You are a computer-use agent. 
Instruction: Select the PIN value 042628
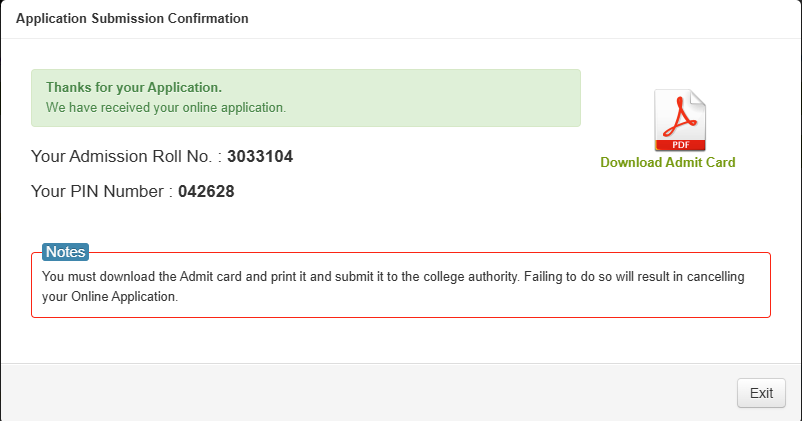(206, 191)
